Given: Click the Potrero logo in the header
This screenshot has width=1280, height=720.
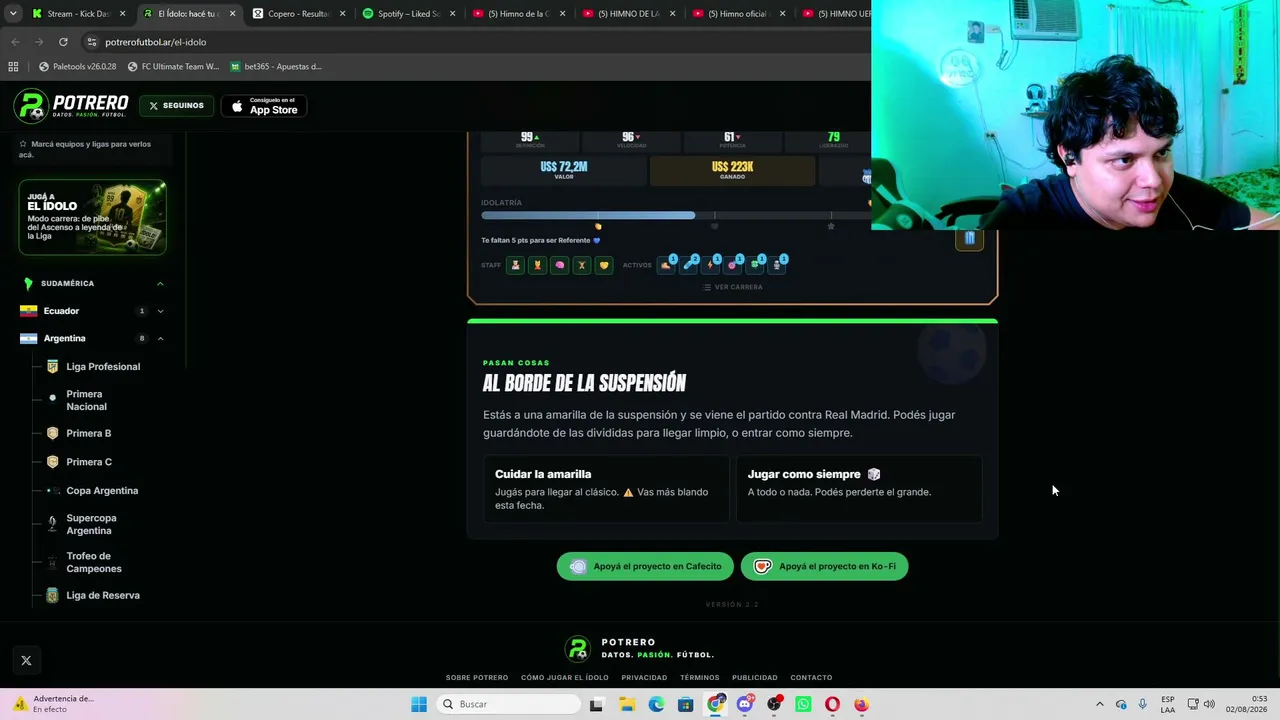Looking at the screenshot, I should pos(71,105).
